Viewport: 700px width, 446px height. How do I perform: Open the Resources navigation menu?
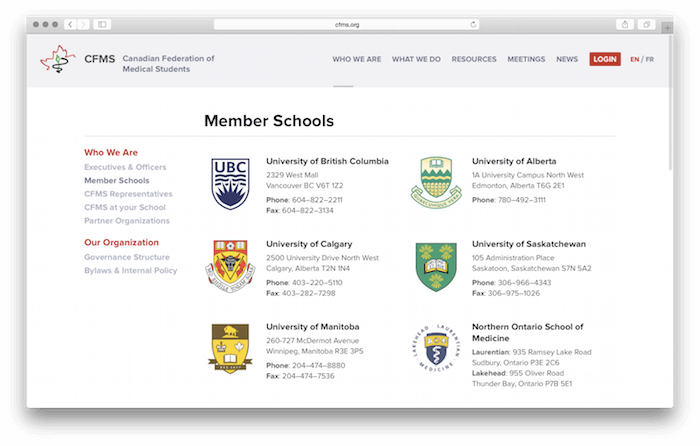pos(474,60)
